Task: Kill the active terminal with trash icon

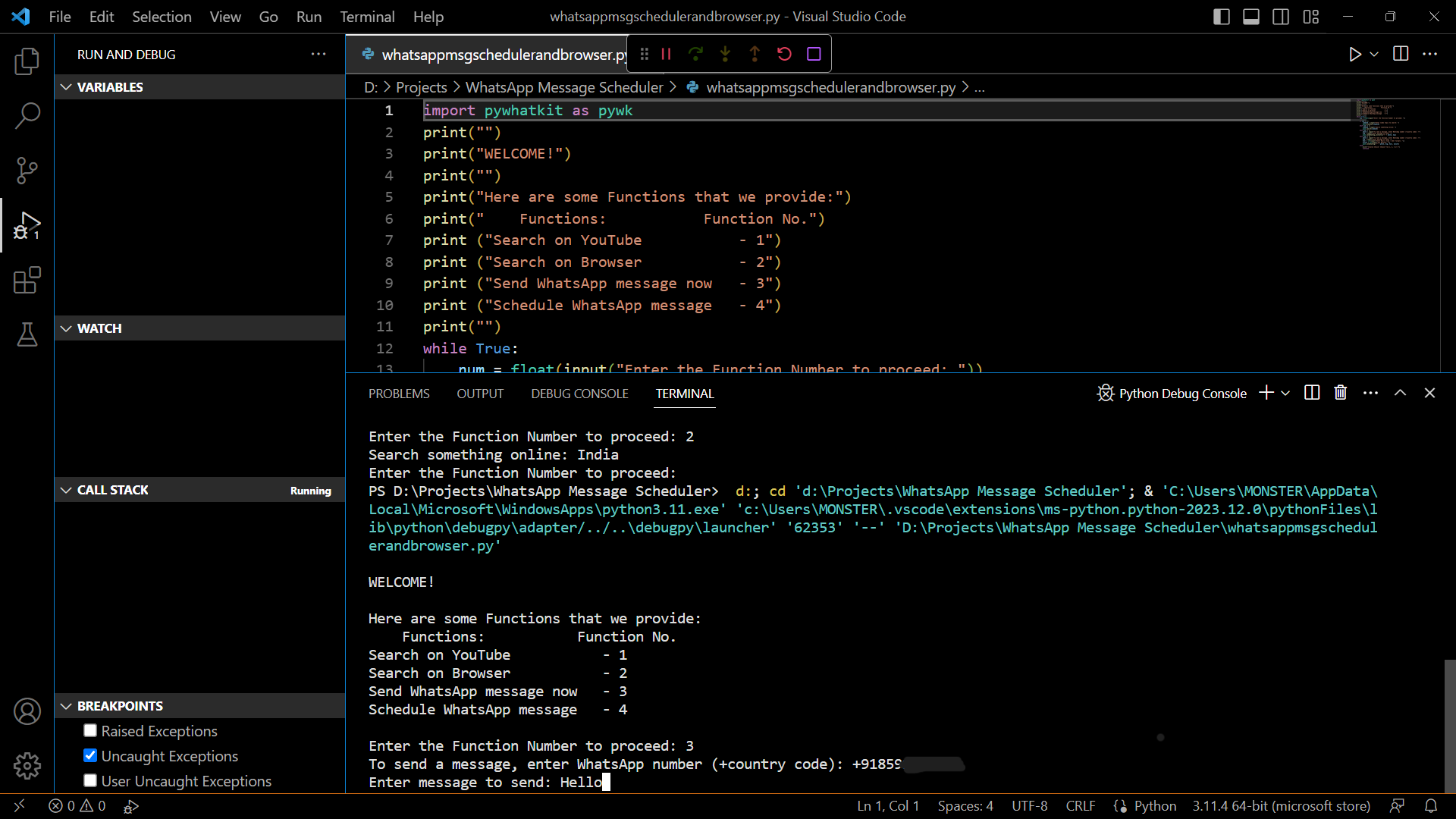Action: click(1340, 393)
